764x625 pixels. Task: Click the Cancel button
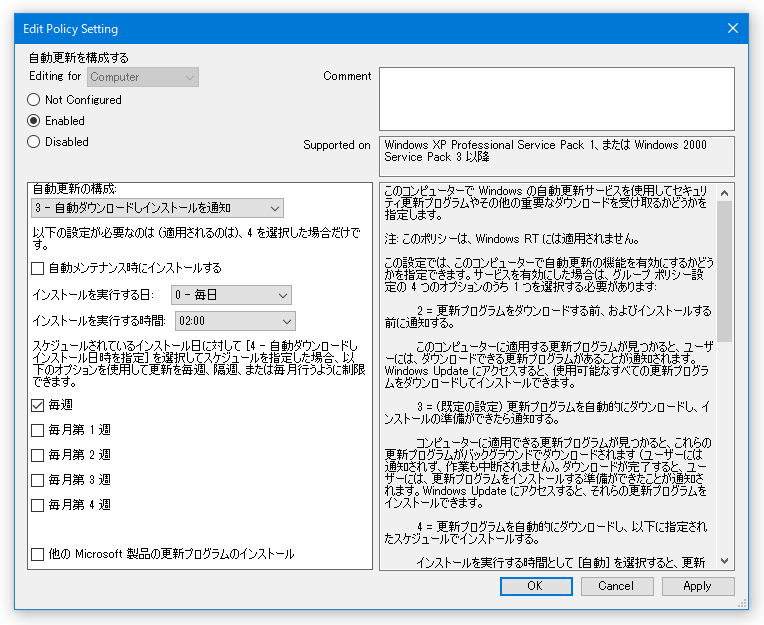[x=617, y=586]
